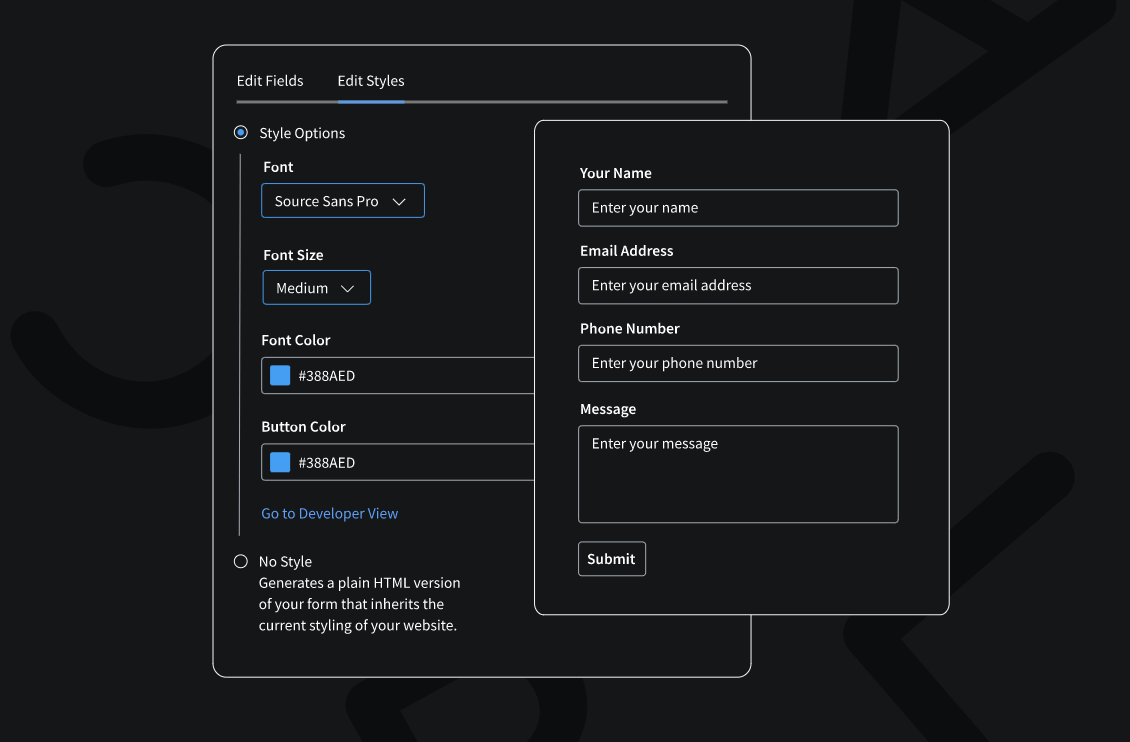Image resolution: width=1130 pixels, height=742 pixels.
Task: Focus the Enter your name field
Action: pyautogui.click(x=738, y=208)
